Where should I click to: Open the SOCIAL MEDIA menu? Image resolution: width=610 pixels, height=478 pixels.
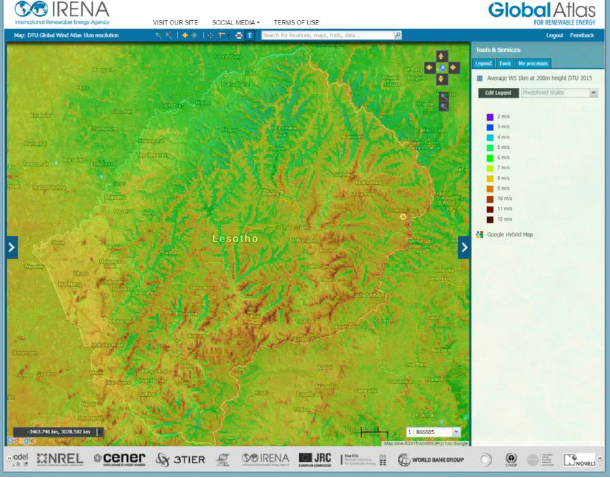(x=236, y=21)
